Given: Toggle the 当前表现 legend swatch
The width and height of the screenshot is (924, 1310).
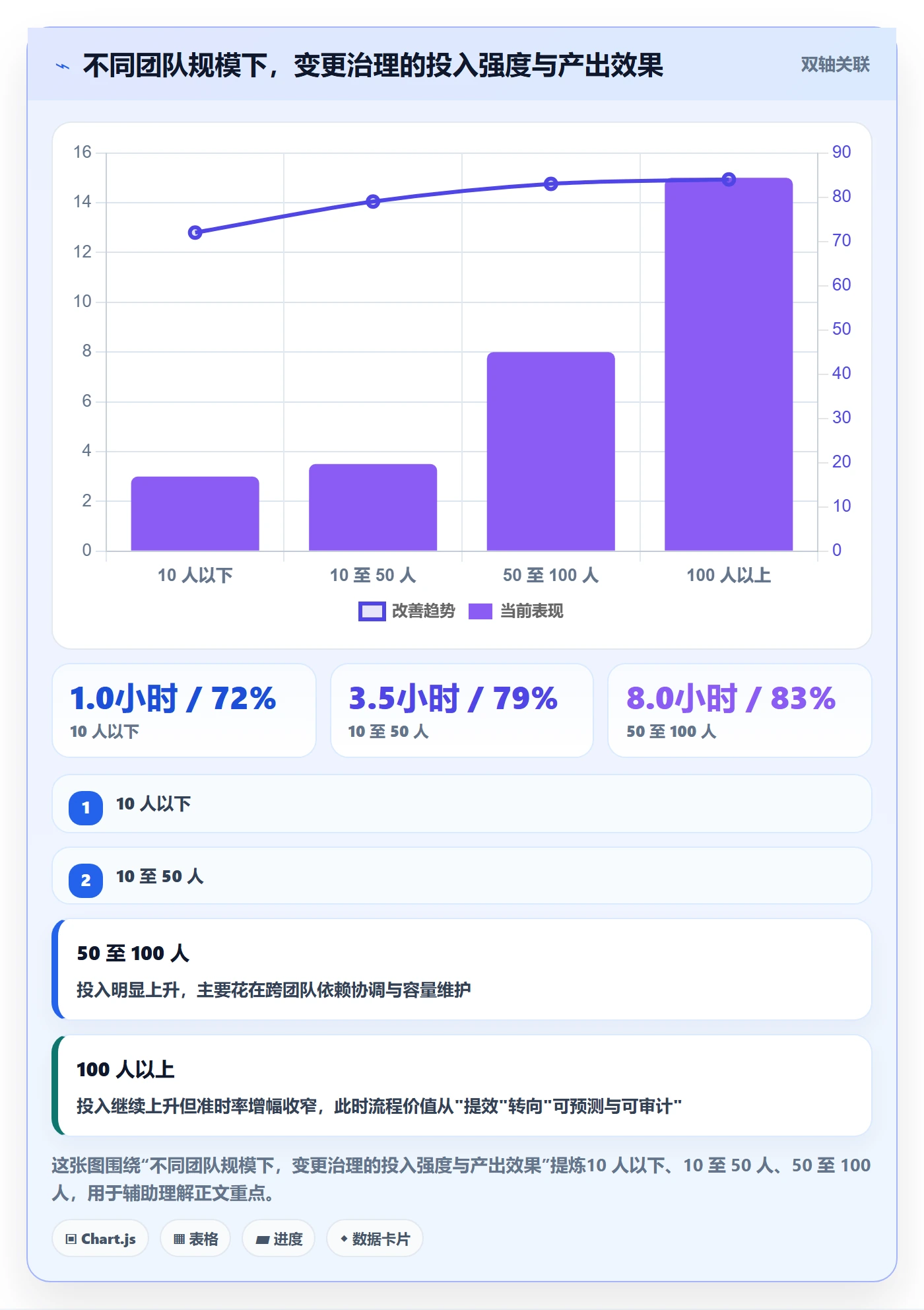Looking at the screenshot, I should tap(480, 611).
